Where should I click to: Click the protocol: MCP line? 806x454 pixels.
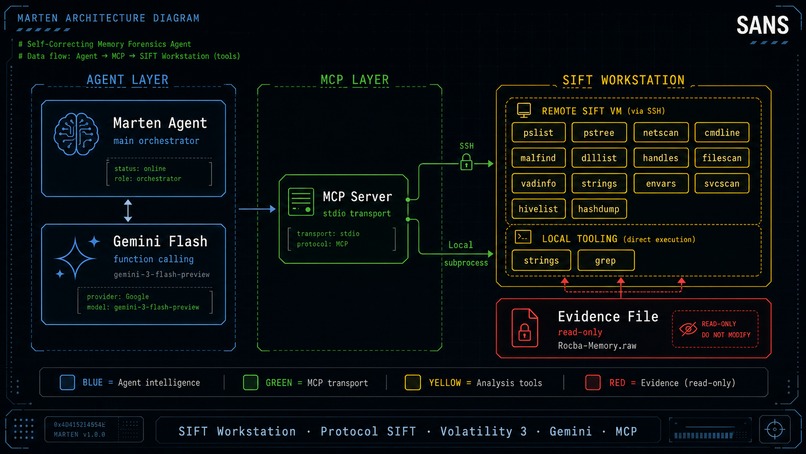point(322,244)
